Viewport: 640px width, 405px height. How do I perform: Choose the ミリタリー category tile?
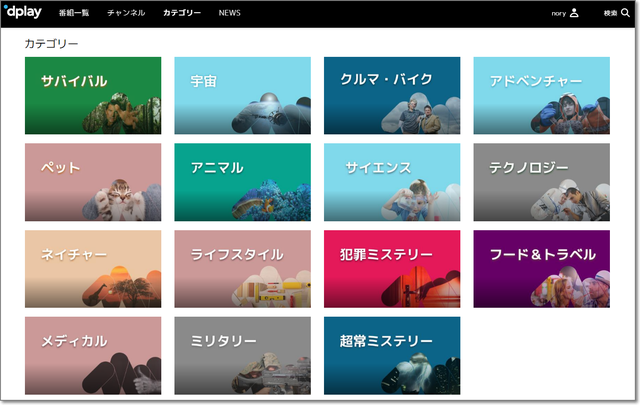pyautogui.click(x=242, y=355)
